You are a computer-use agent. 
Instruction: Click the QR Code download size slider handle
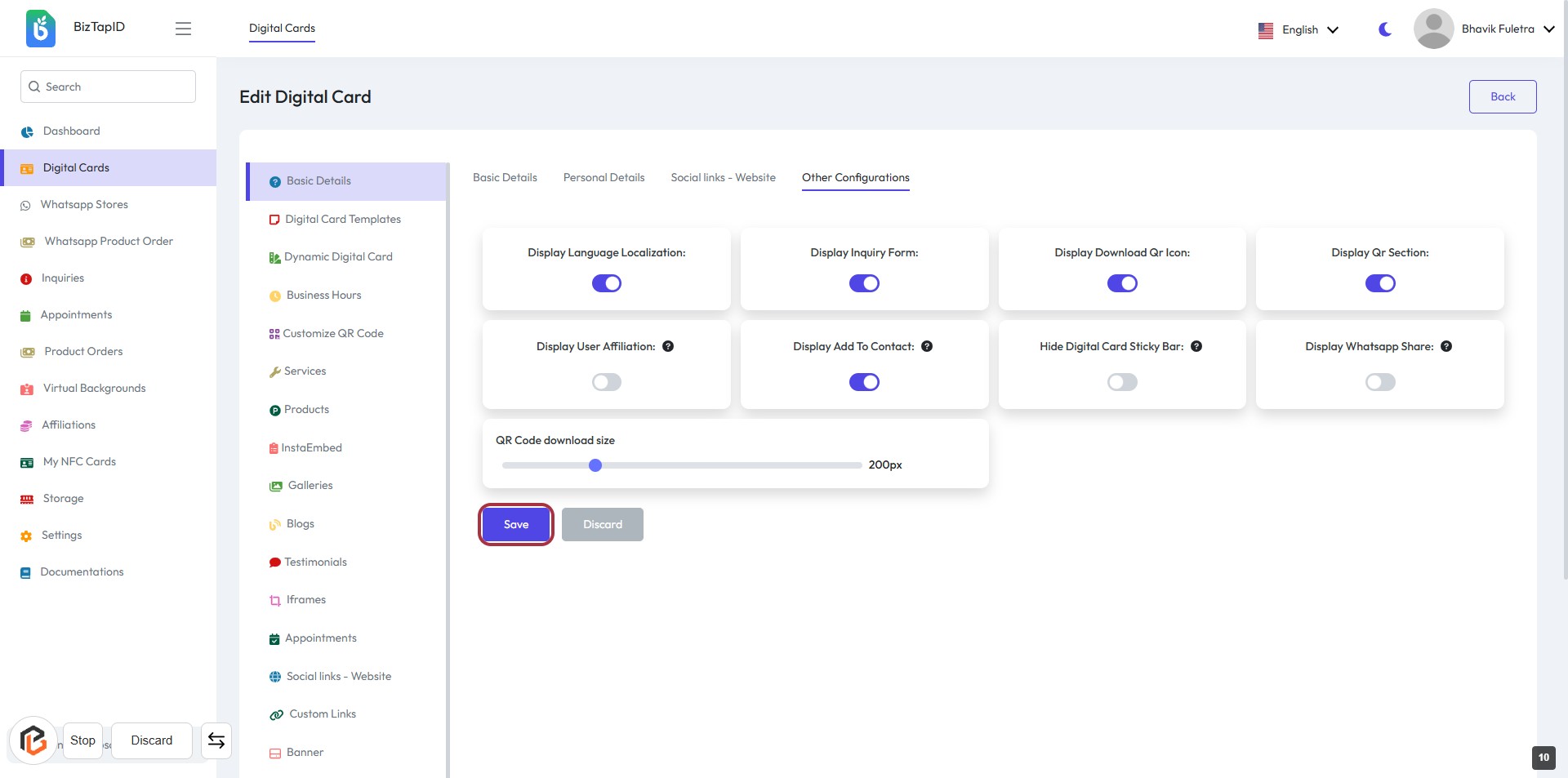click(x=595, y=465)
